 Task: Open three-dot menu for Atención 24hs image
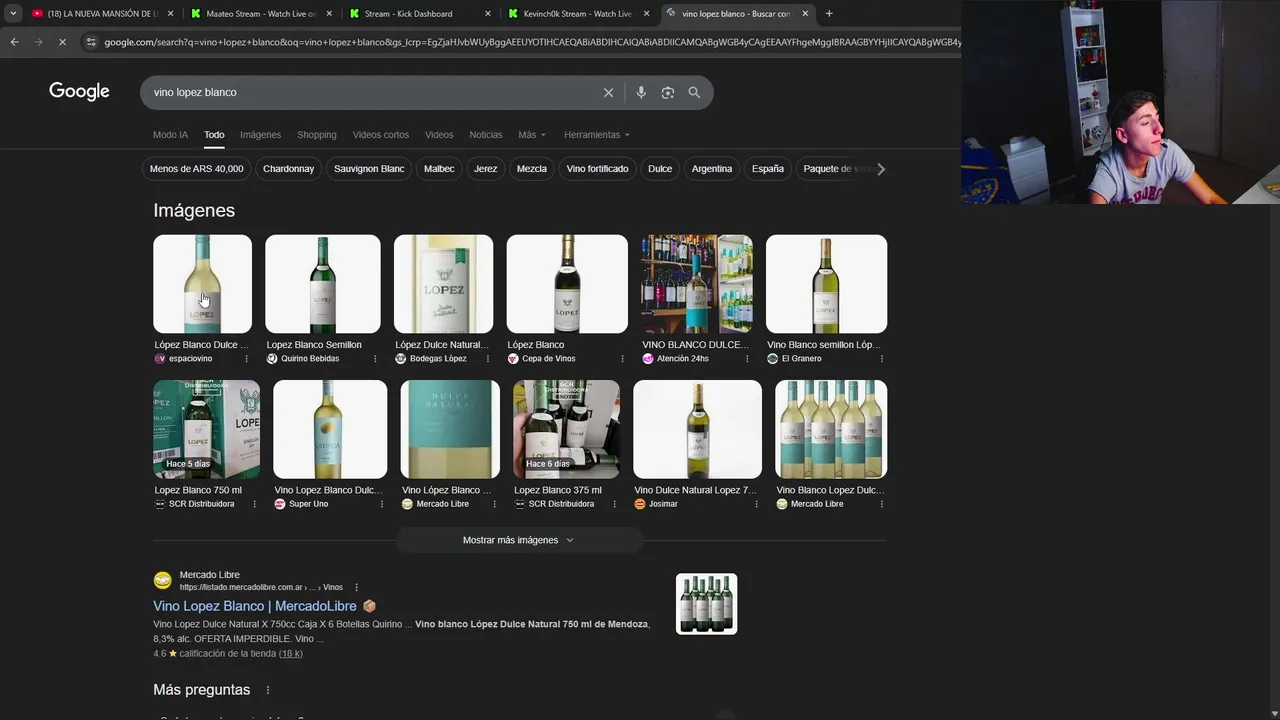tap(747, 359)
